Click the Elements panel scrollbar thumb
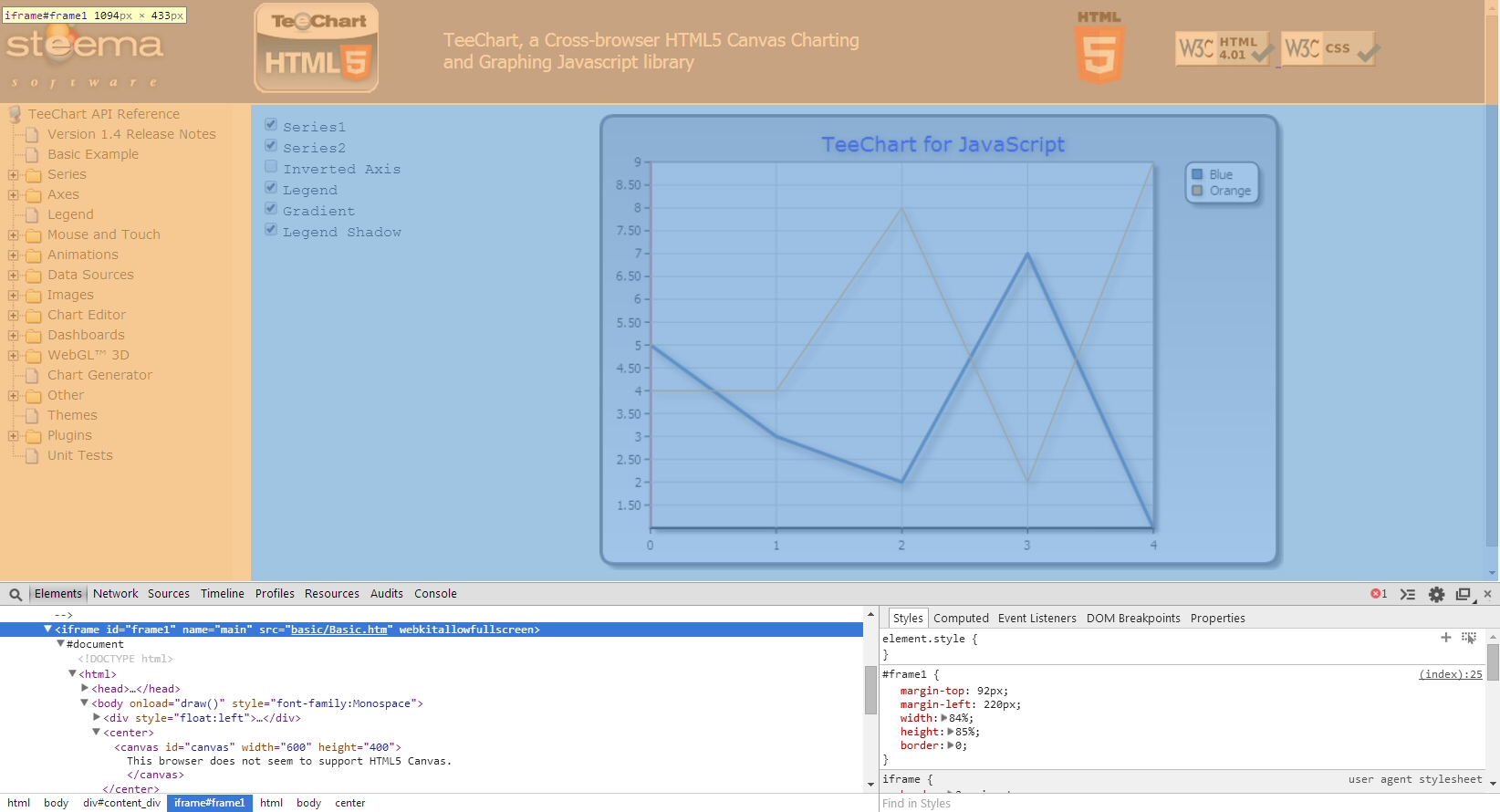 [870, 691]
